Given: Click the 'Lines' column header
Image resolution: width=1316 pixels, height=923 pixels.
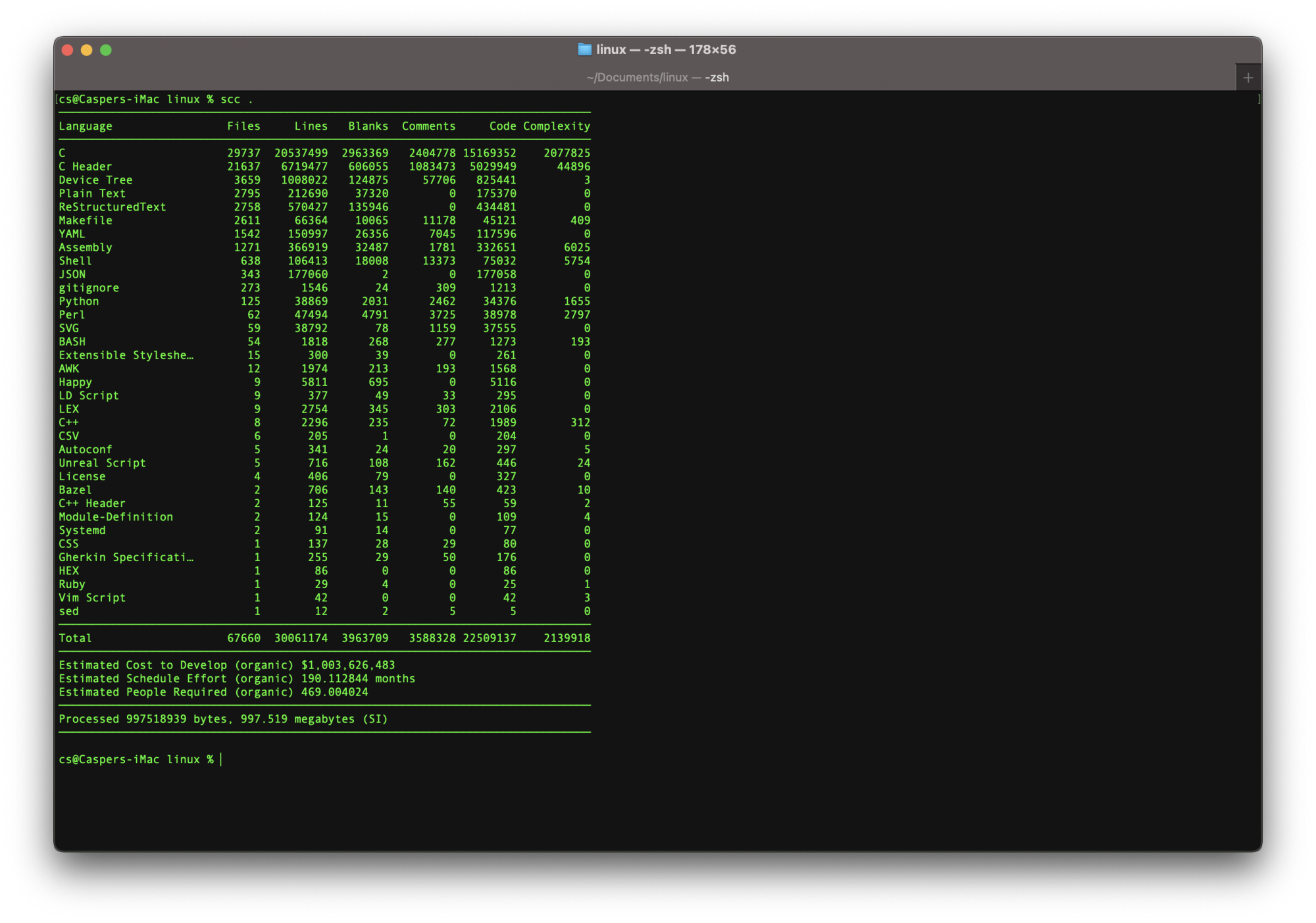Looking at the screenshot, I should [x=311, y=126].
